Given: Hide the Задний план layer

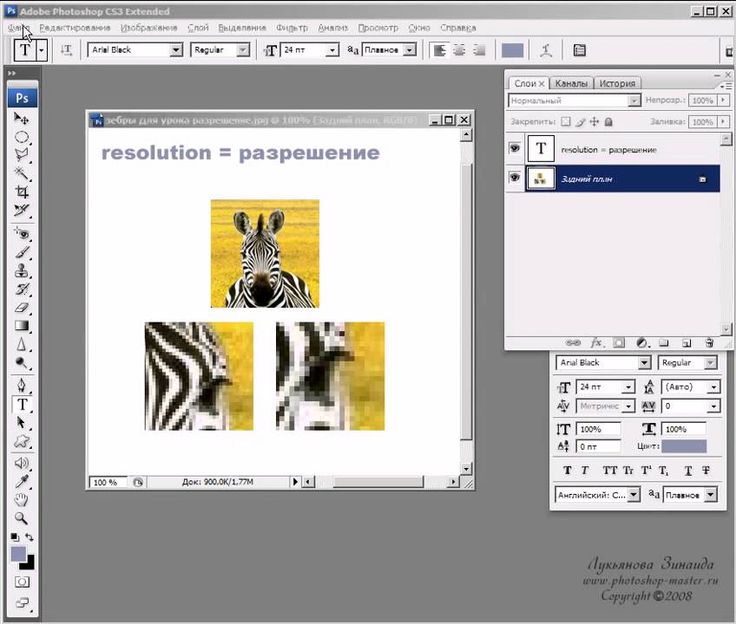Looking at the screenshot, I should click(515, 177).
